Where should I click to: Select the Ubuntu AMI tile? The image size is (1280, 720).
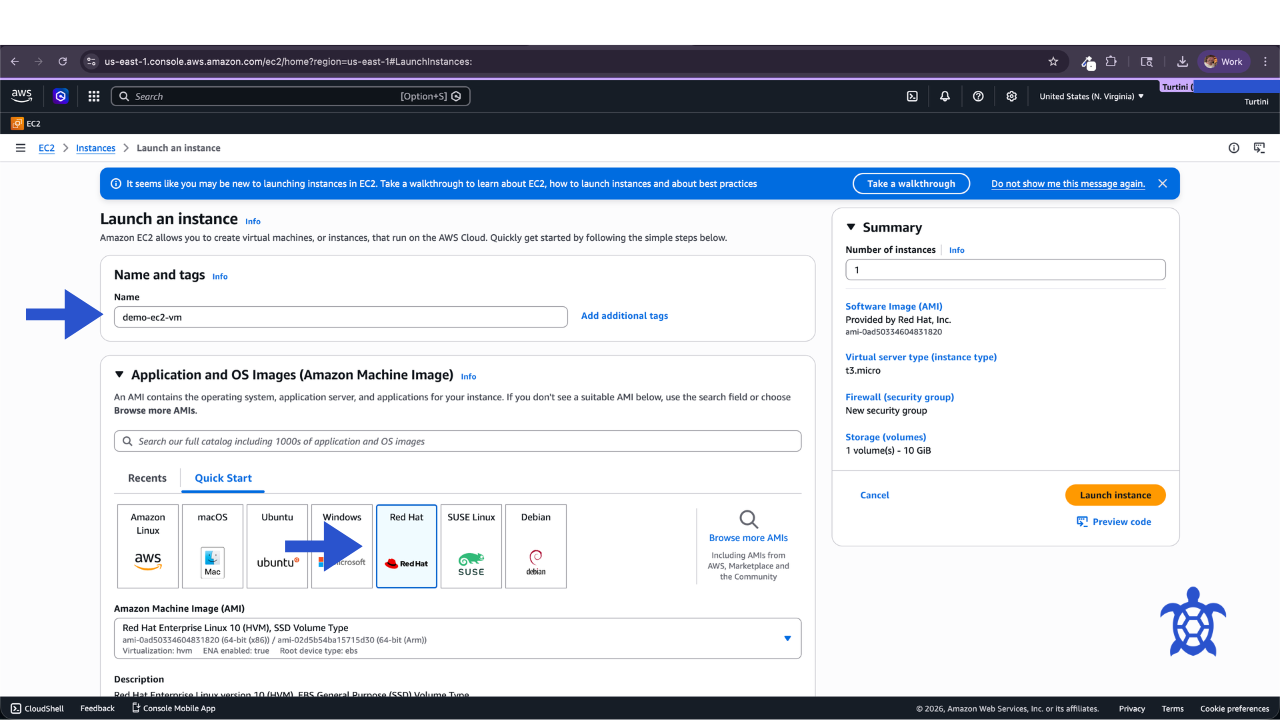coord(277,546)
